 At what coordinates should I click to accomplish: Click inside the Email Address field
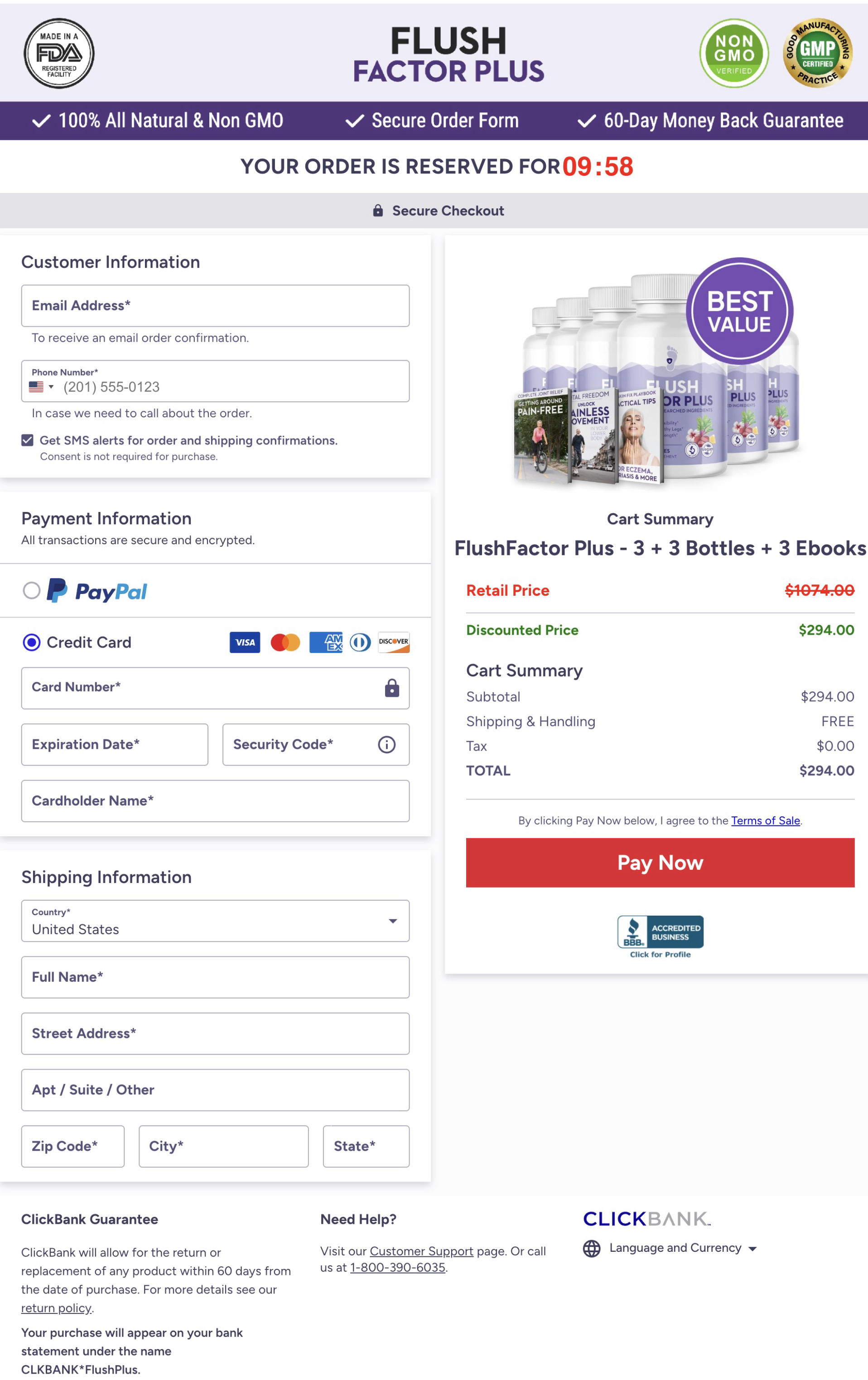point(216,305)
